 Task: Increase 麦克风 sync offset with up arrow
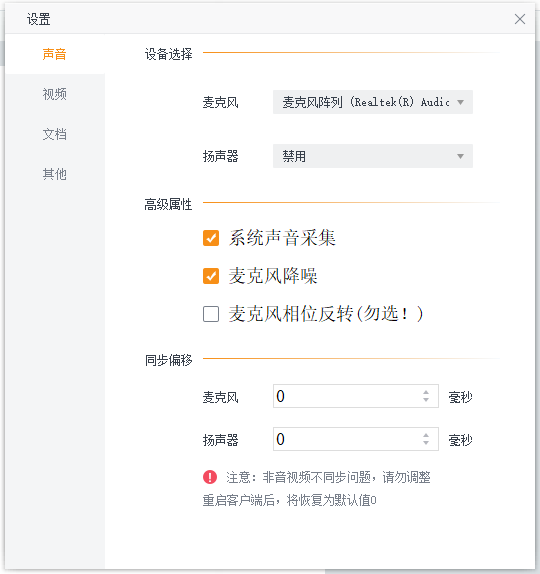(x=426, y=392)
